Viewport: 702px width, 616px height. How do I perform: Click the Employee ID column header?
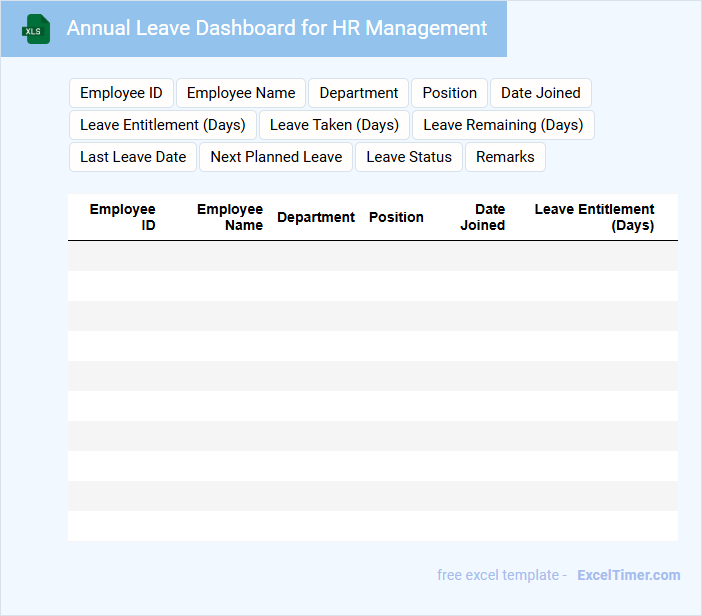(122, 217)
